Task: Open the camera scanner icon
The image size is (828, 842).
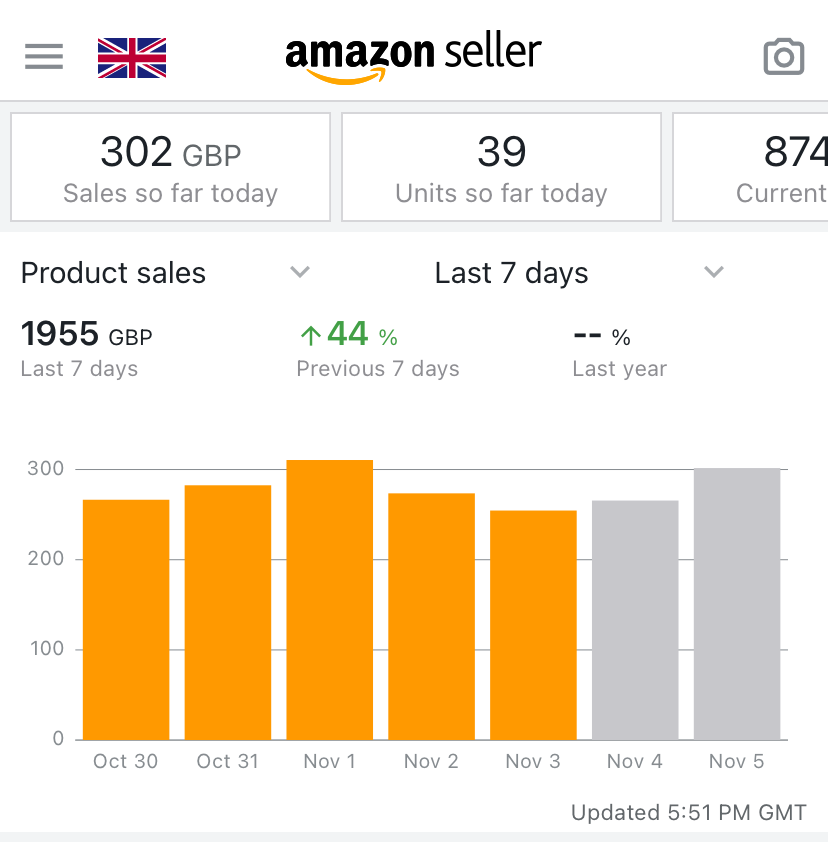Action: pos(783,56)
